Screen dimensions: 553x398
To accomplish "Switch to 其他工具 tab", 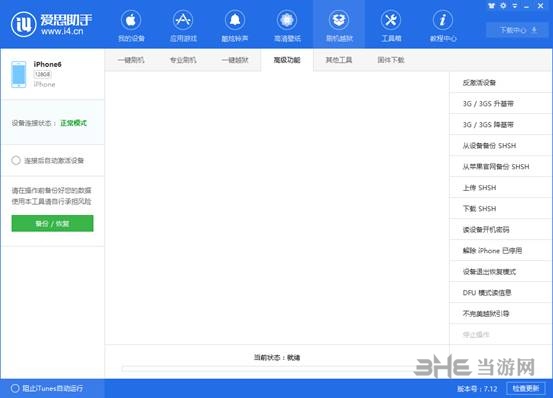I will click(339, 60).
